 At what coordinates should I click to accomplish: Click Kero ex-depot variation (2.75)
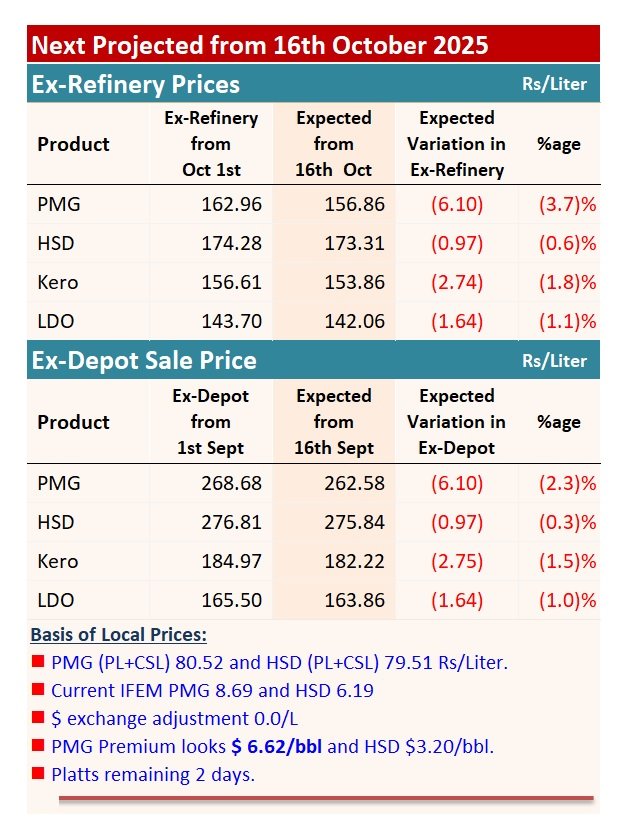point(457,561)
